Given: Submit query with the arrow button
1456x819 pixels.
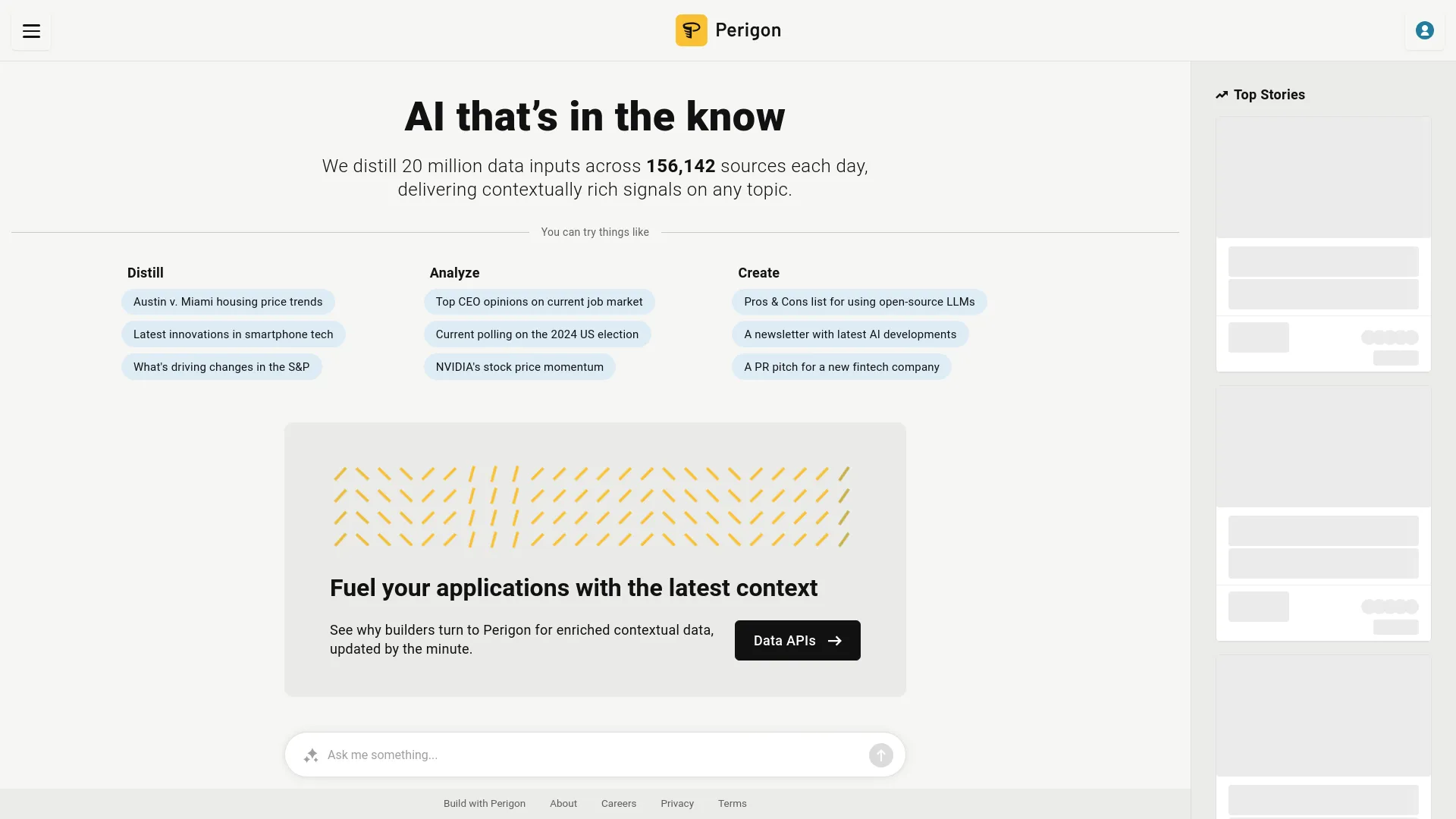Looking at the screenshot, I should tap(880, 755).
